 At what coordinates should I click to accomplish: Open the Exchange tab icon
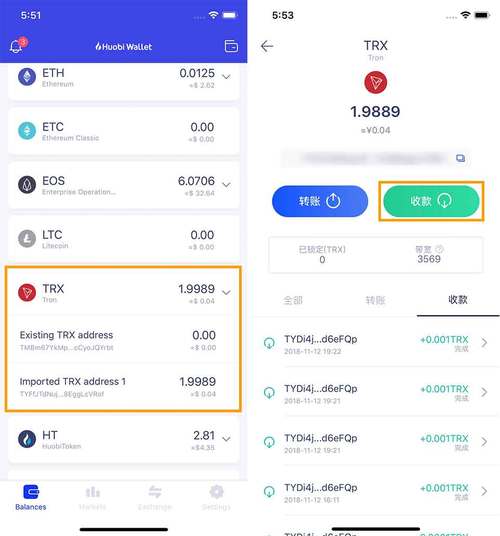click(x=155, y=492)
